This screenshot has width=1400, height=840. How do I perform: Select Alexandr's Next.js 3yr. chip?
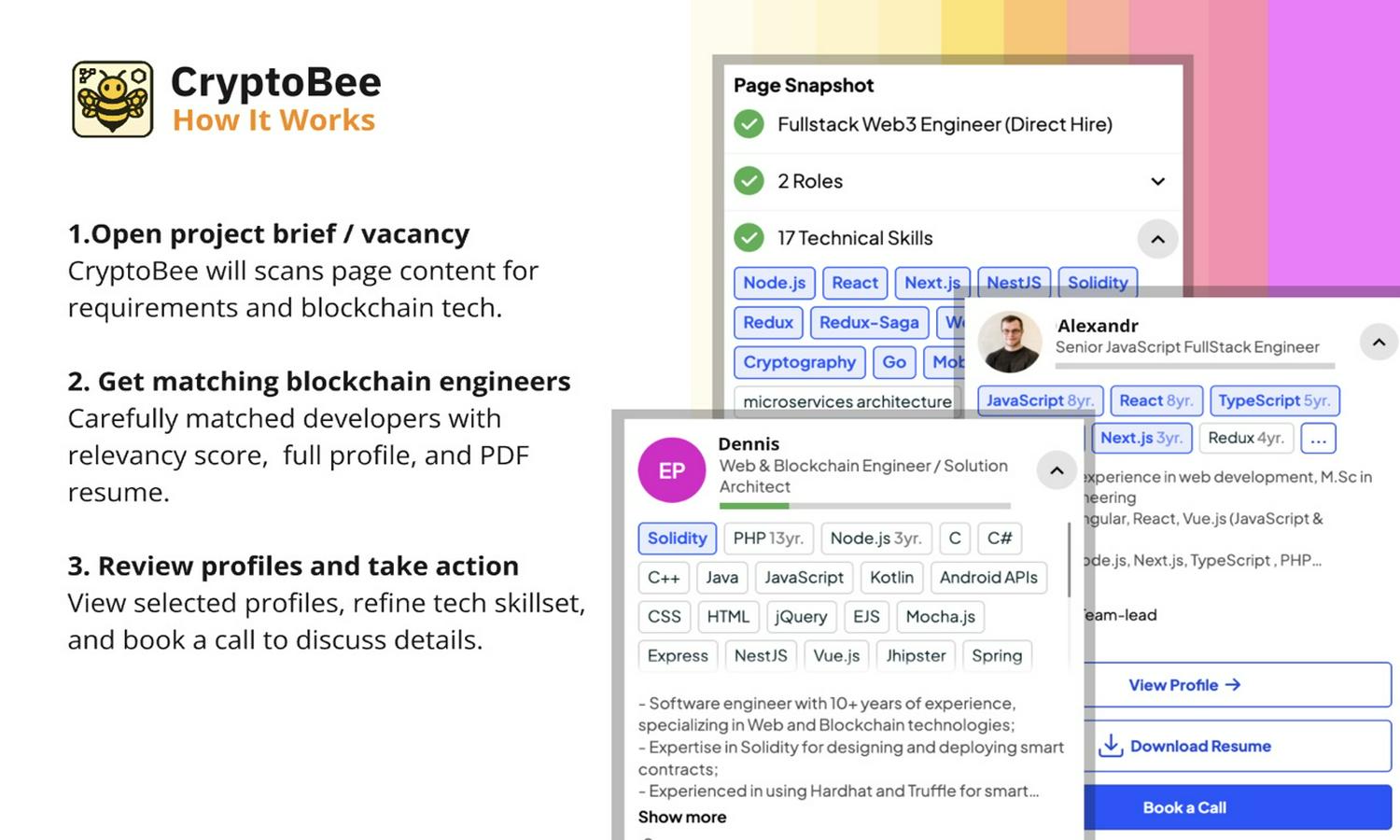1141,438
